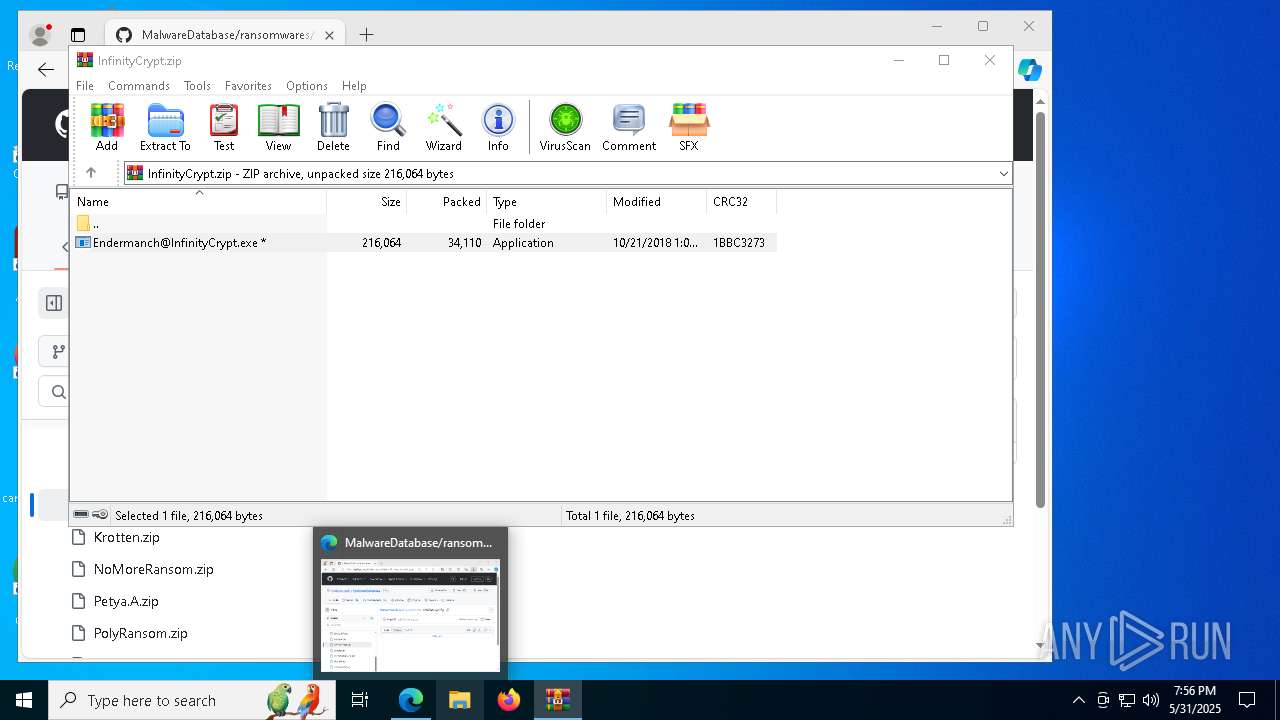The height and width of the screenshot is (720, 1280).
Task: Select Endermanch@InfinityCrypt.exe file row
Action: [424, 242]
